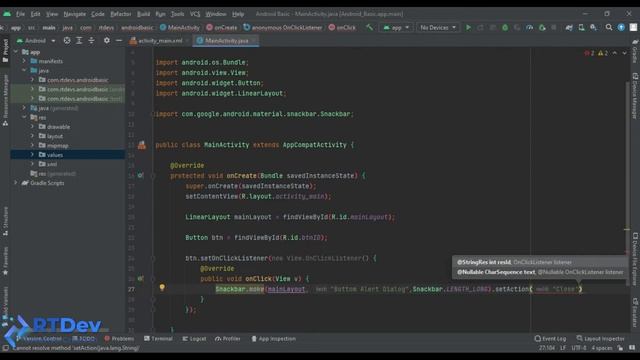This screenshot has width=640, height=360.
Task: Expand the layout folder
Action: (33, 136)
